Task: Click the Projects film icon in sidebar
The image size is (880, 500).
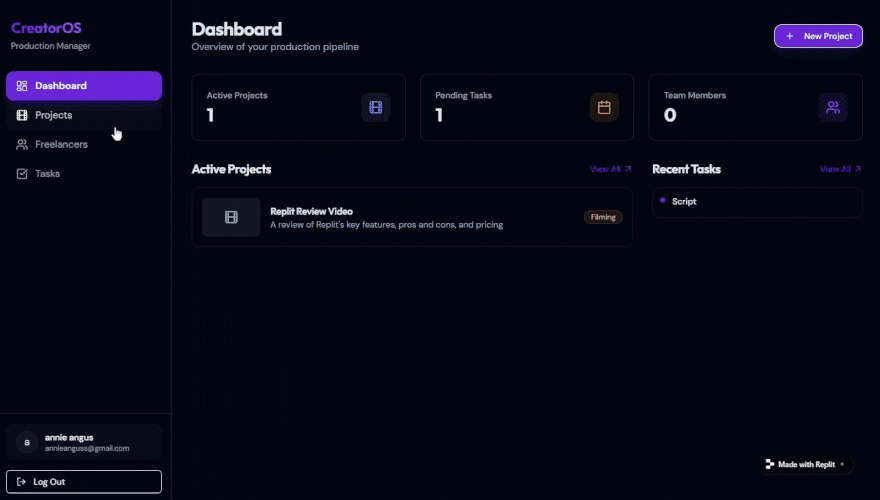Action: click(x=22, y=115)
